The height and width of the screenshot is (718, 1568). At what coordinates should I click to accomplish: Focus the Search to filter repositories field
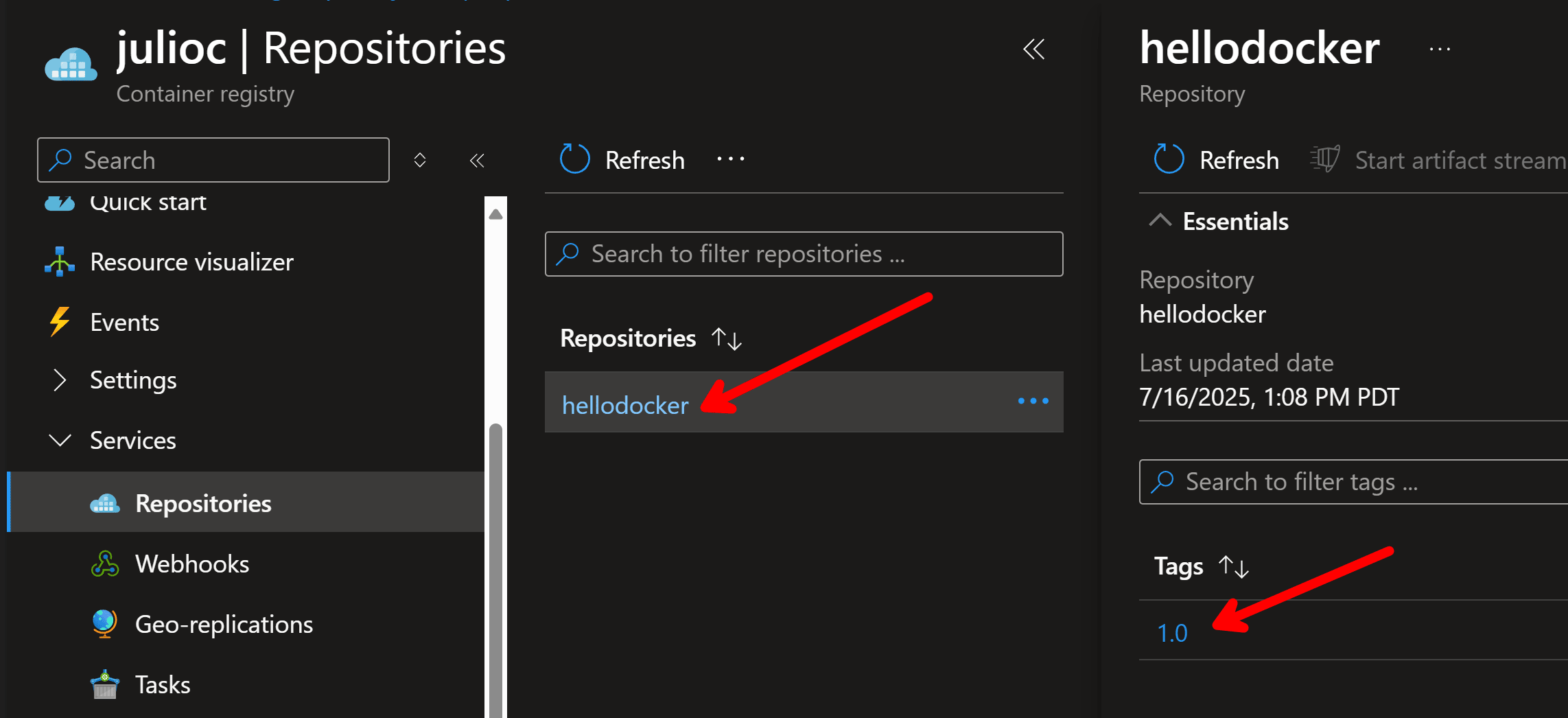pos(804,254)
